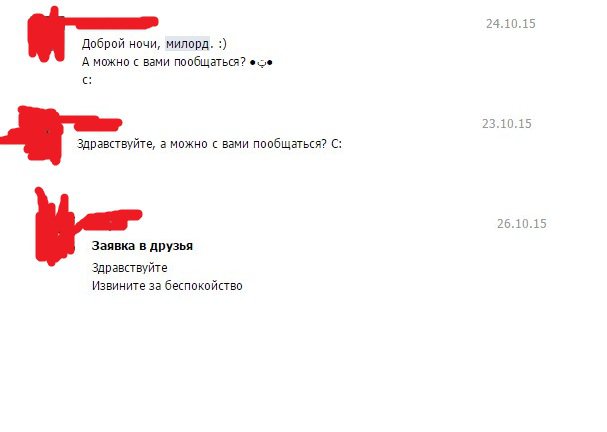Screen dimensions: 607x432
Task: Open the redacted sender name above "Доброй ночи"
Action: point(112,23)
